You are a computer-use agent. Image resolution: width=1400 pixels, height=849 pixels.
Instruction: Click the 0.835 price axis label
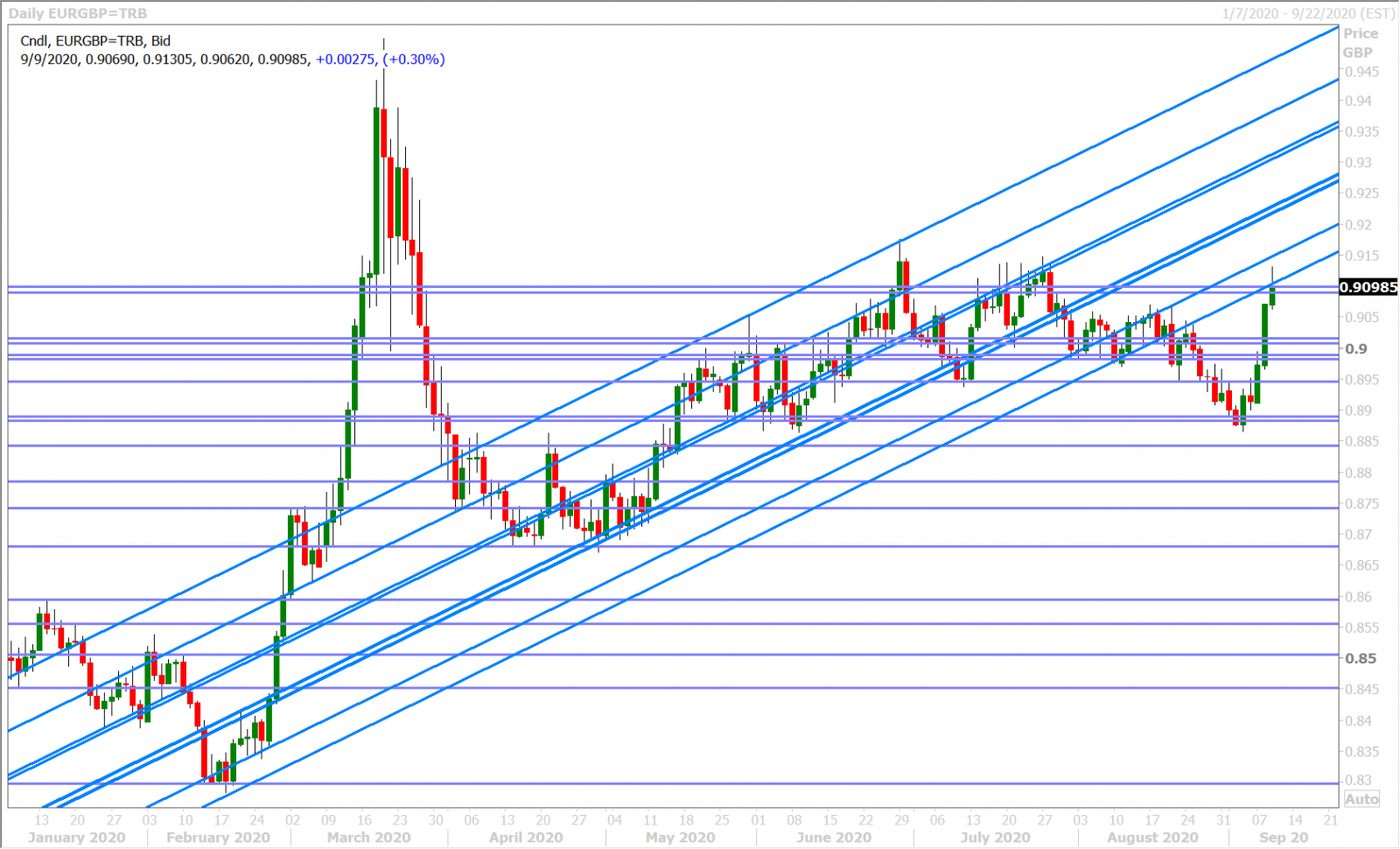[1362, 751]
